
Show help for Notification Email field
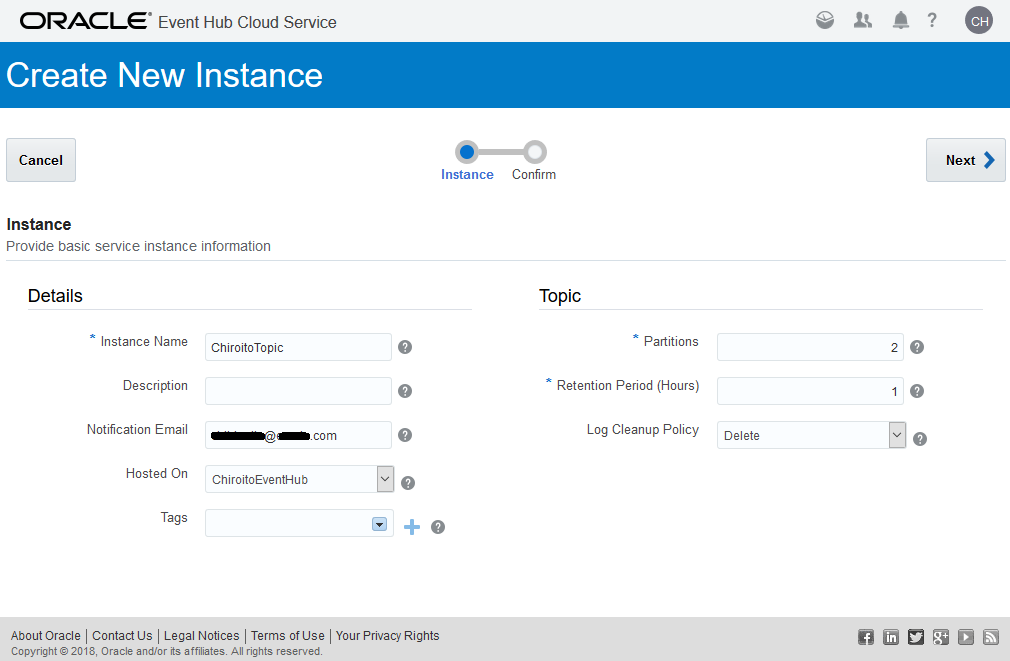(x=405, y=435)
